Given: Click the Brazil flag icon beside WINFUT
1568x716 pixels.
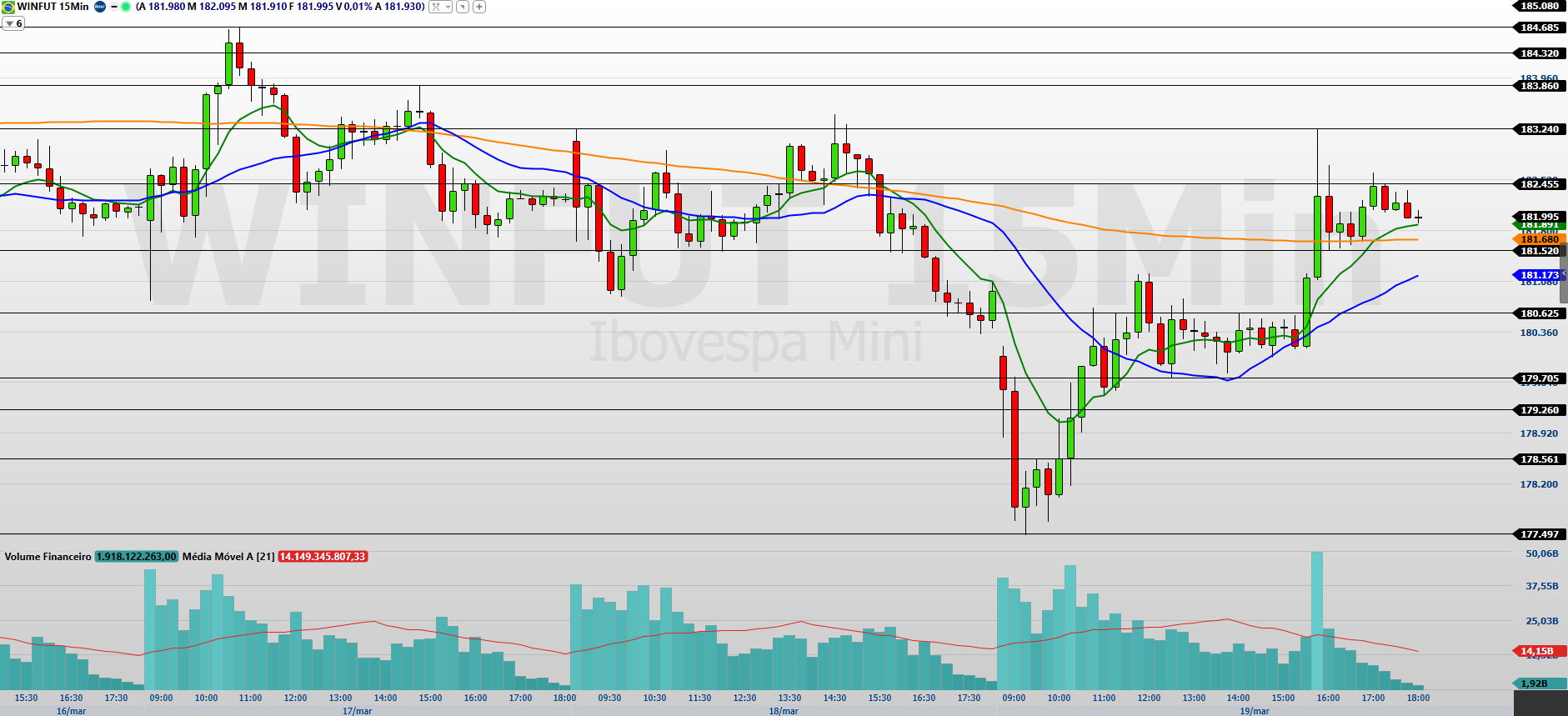Looking at the screenshot, I should 8,7.
